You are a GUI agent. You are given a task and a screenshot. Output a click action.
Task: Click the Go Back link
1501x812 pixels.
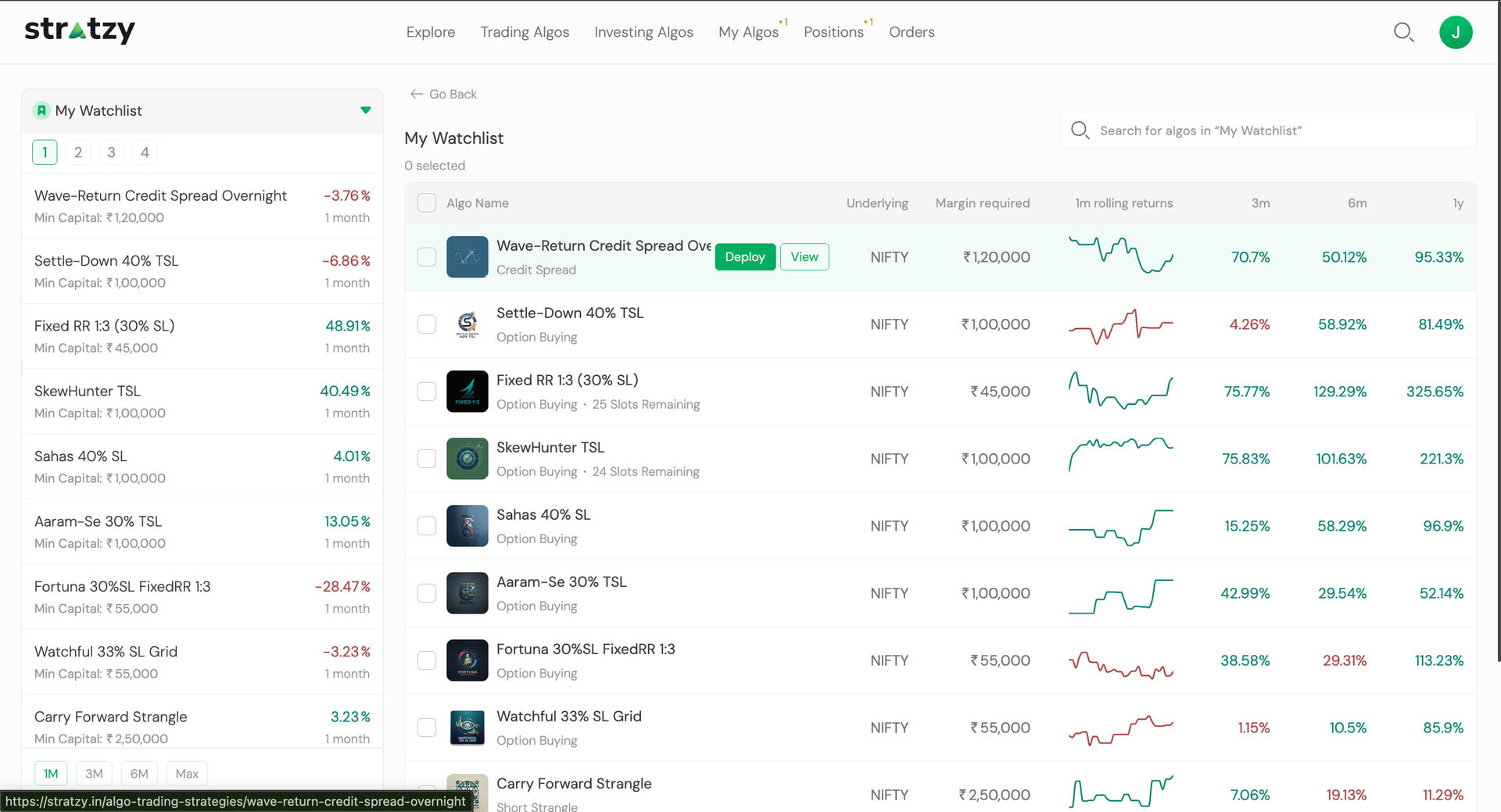[x=443, y=94]
